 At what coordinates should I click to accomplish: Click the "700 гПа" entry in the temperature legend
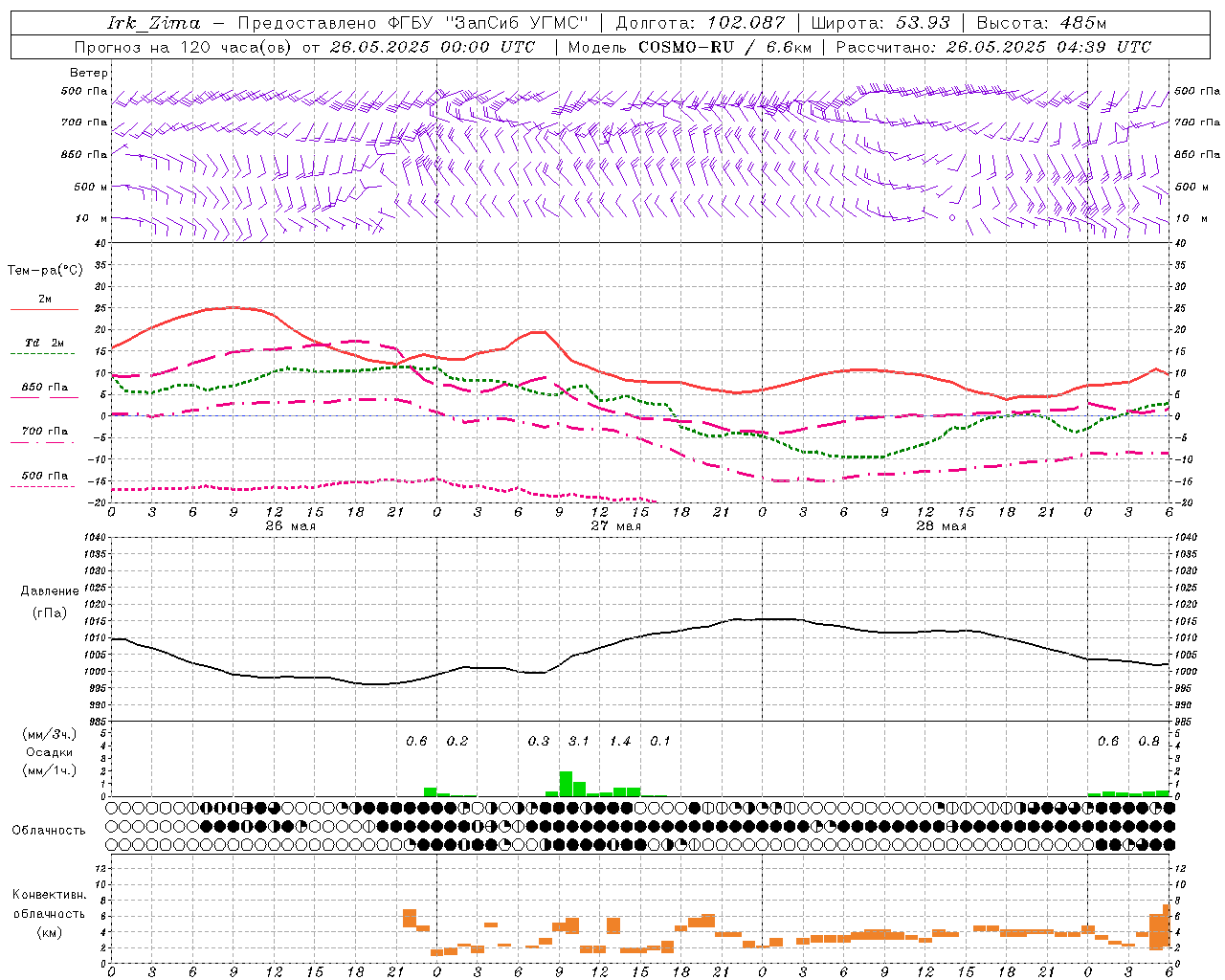coord(45,432)
